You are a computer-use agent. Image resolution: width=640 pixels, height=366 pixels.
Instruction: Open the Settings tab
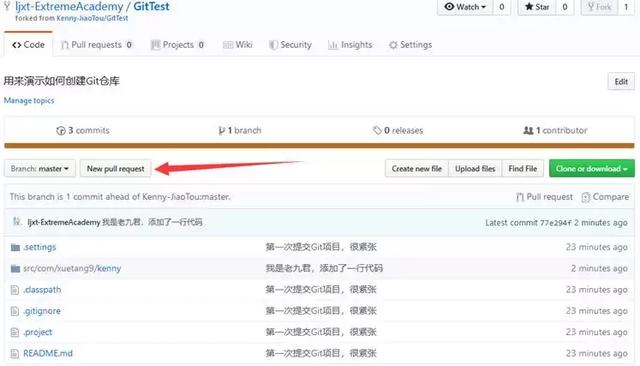(x=411, y=45)
